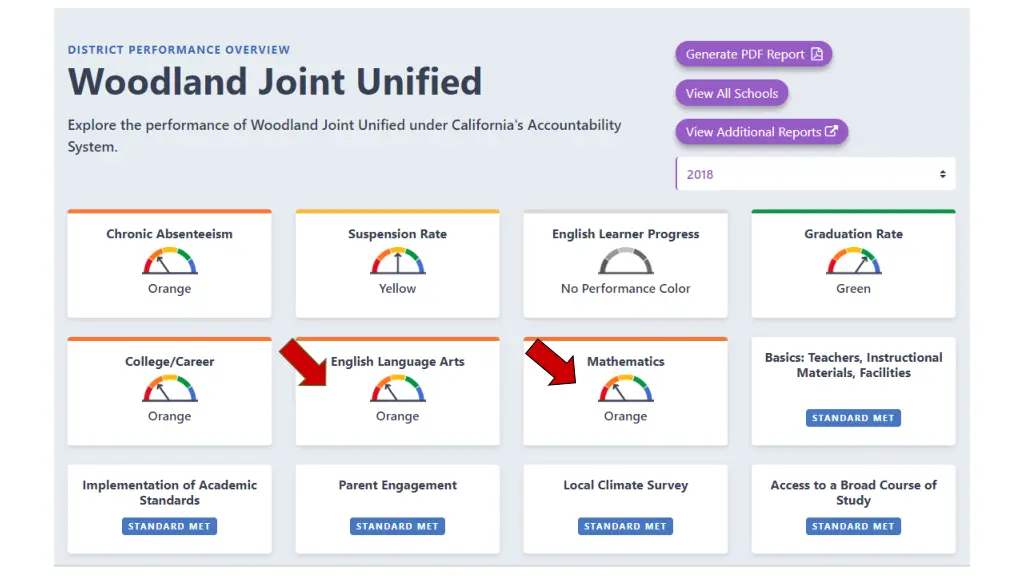Open the Local Climate Survey title

tap(626, 485)
